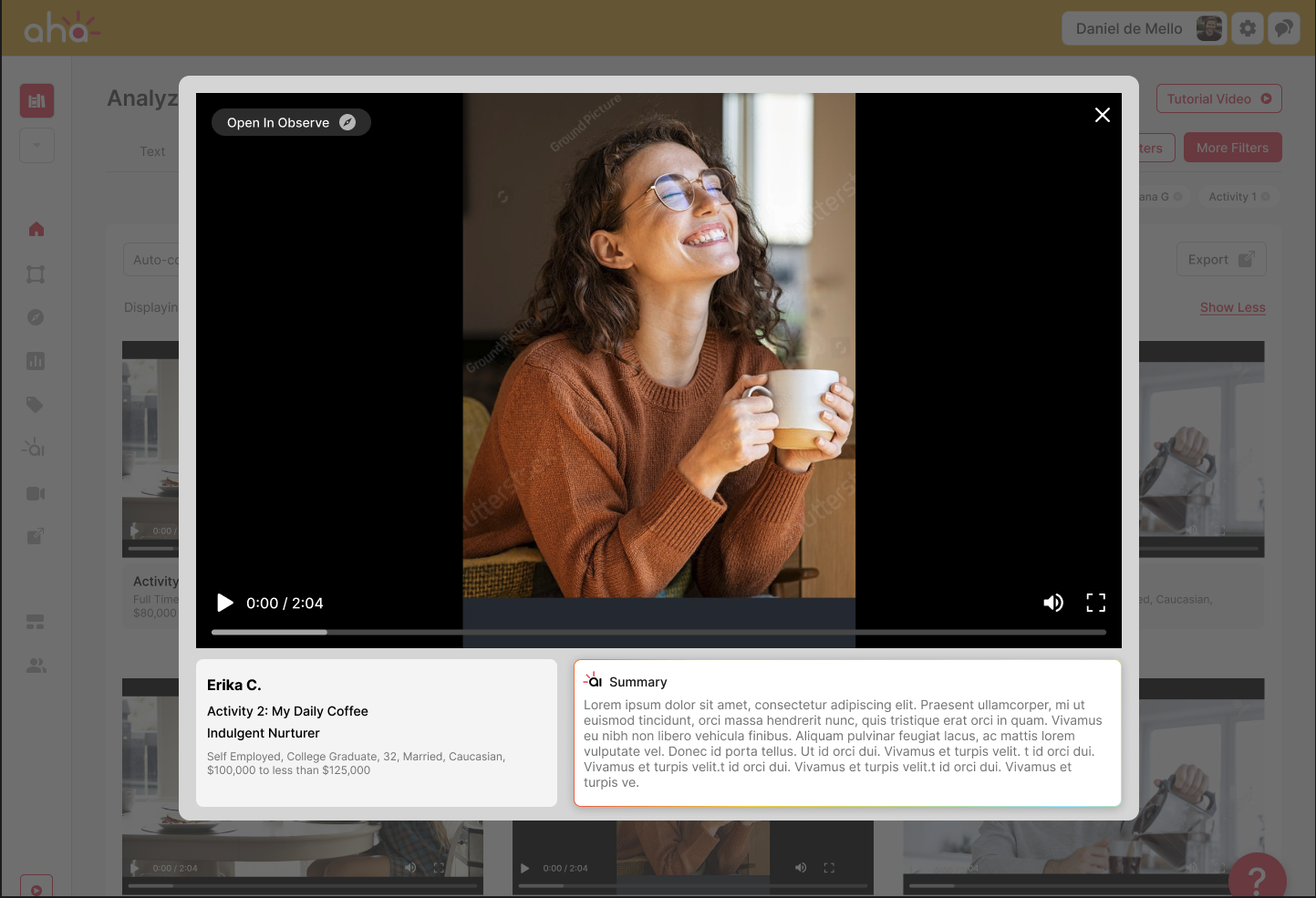Viewport: 1316px width, 898px height.
Task: Click "Activity 2: My Daily Coffee" text
Action: click(287, 711)
